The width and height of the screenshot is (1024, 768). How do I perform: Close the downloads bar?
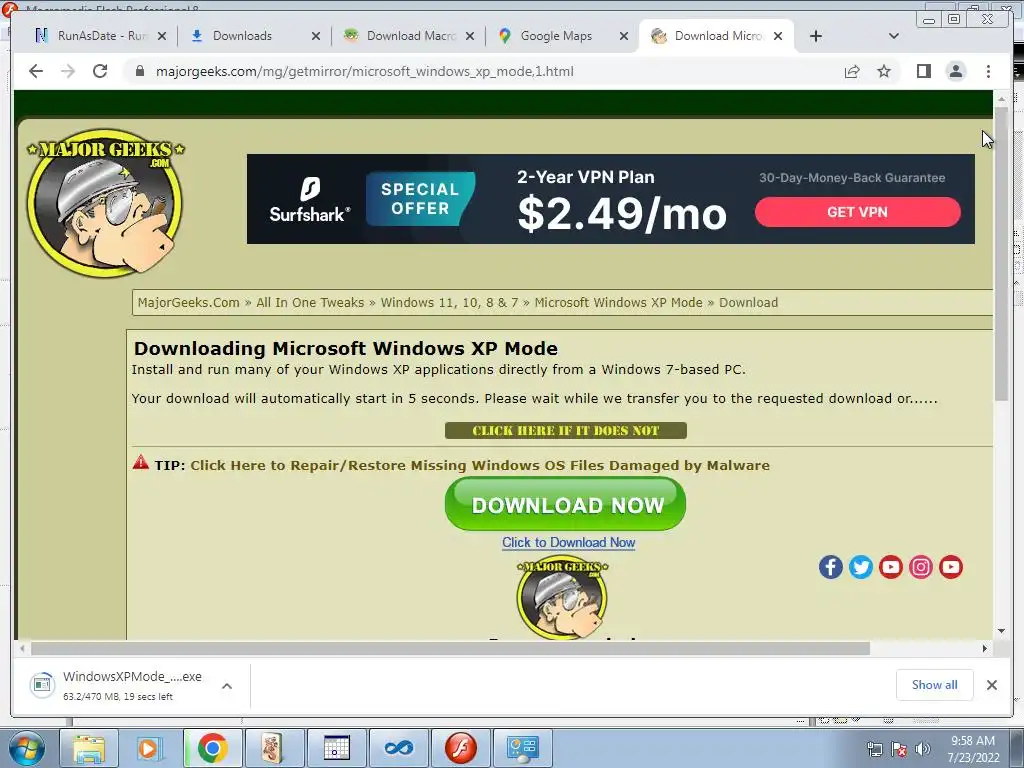click(992, 685)
